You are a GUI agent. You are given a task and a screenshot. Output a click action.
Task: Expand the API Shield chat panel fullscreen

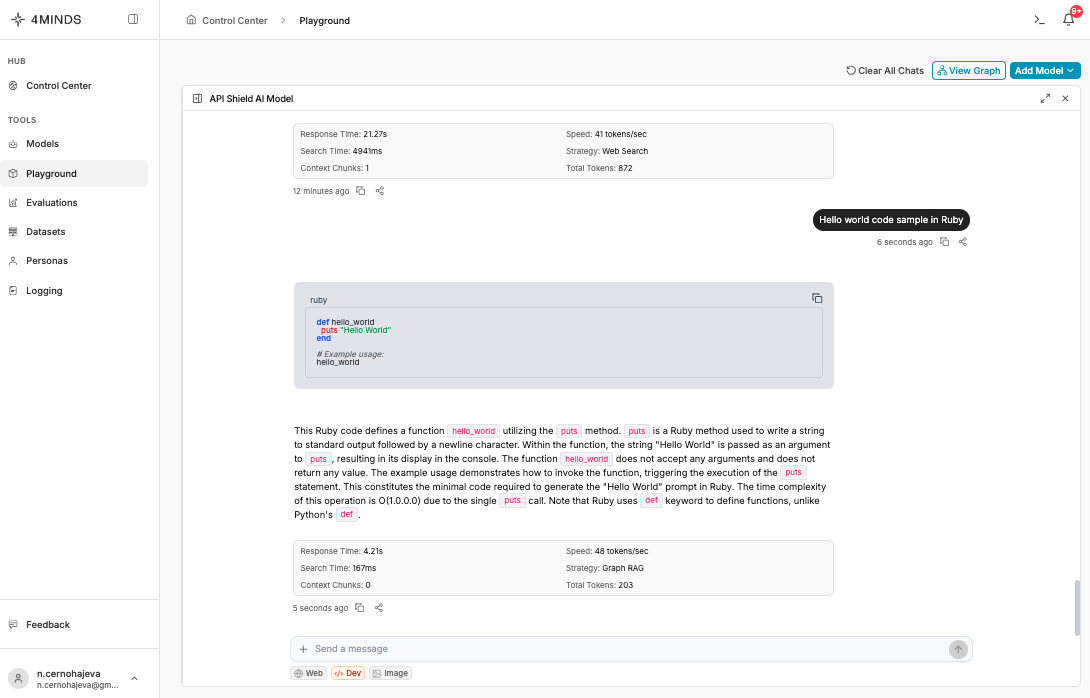(x=1045, y=99)
